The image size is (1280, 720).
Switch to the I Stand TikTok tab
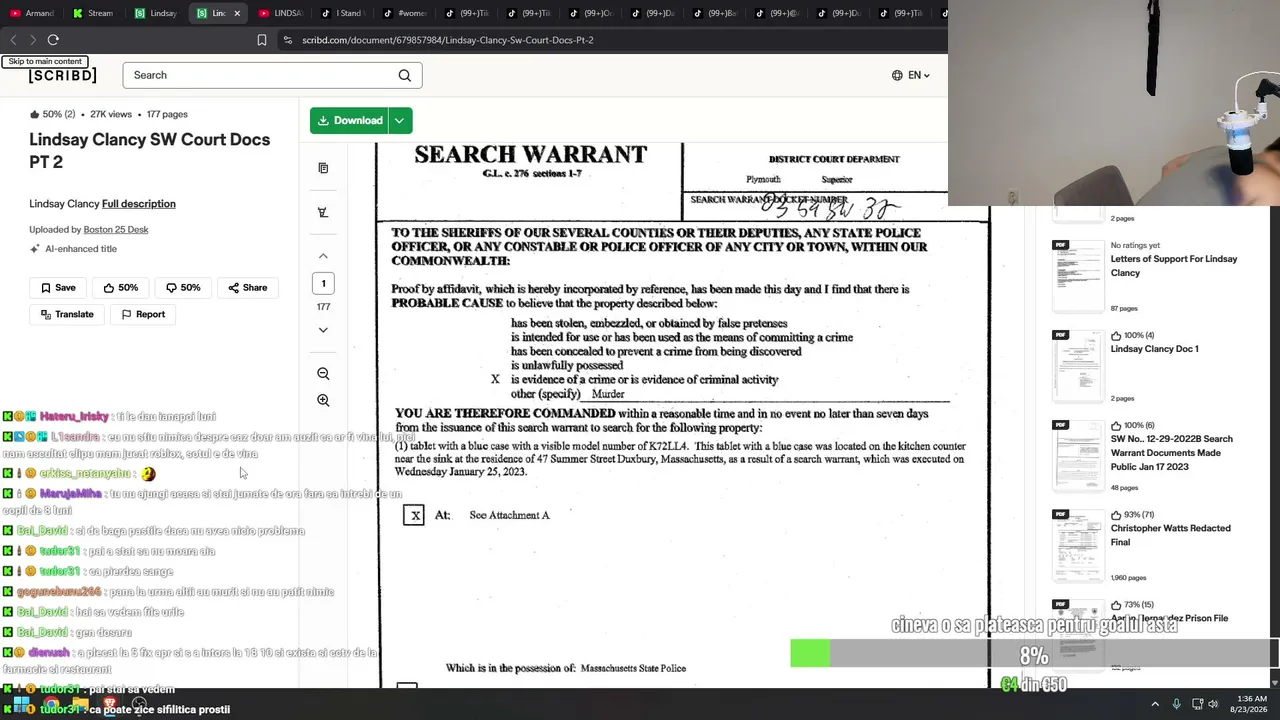[342, 13]
